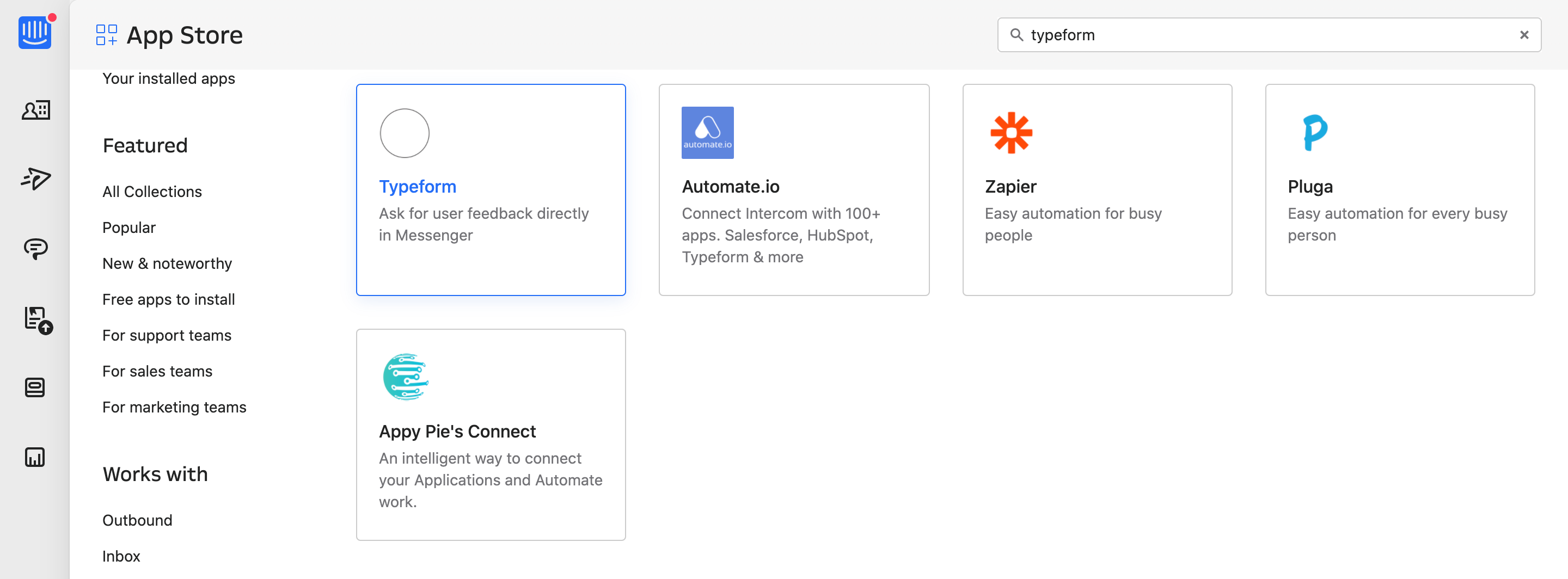Select For marketing teams
The height and width of the screenshot is (579, 1568).
pyautogui.click(x=174, y=407)
